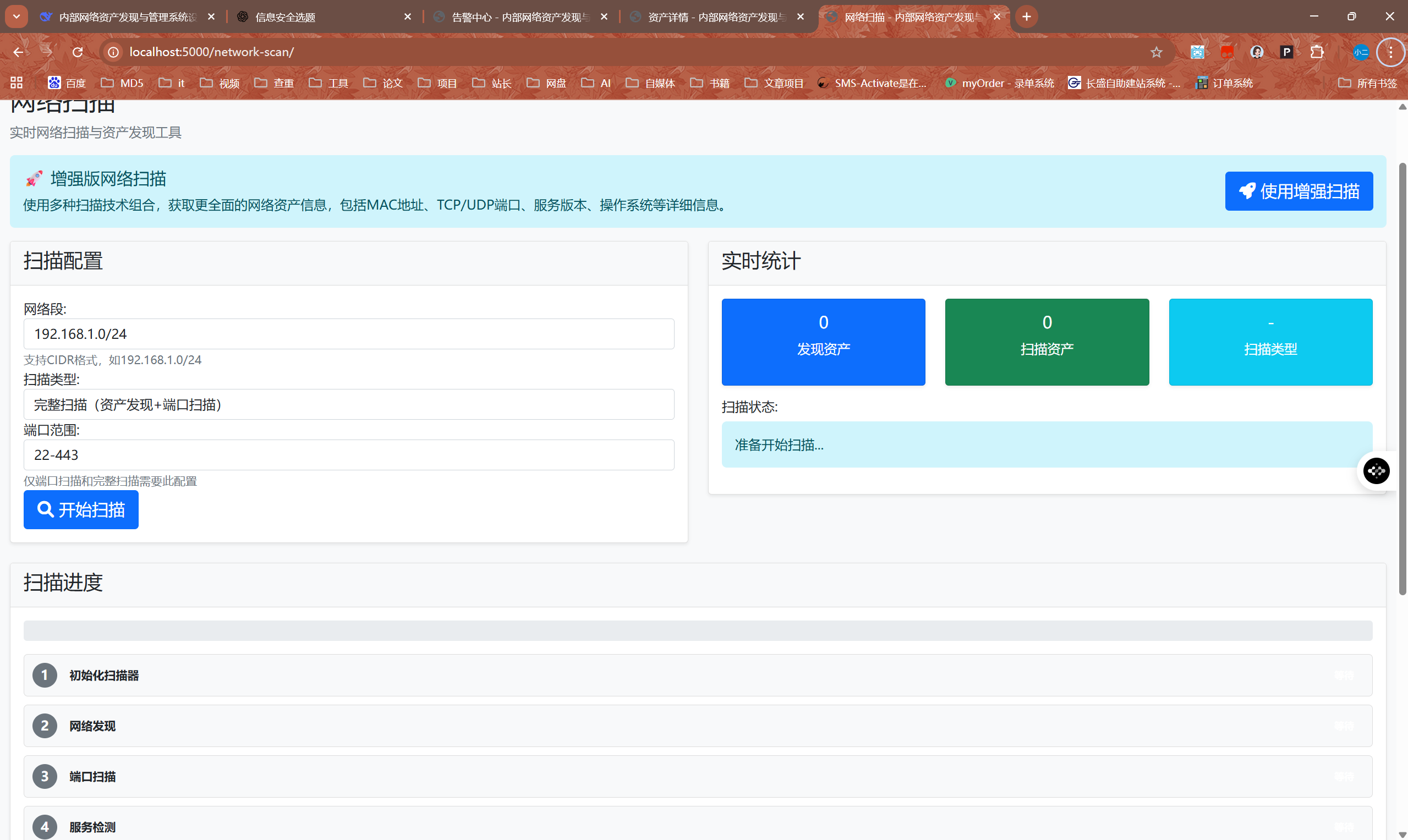
Task: Open the AI bookmark folder
Action: (595, 83)
